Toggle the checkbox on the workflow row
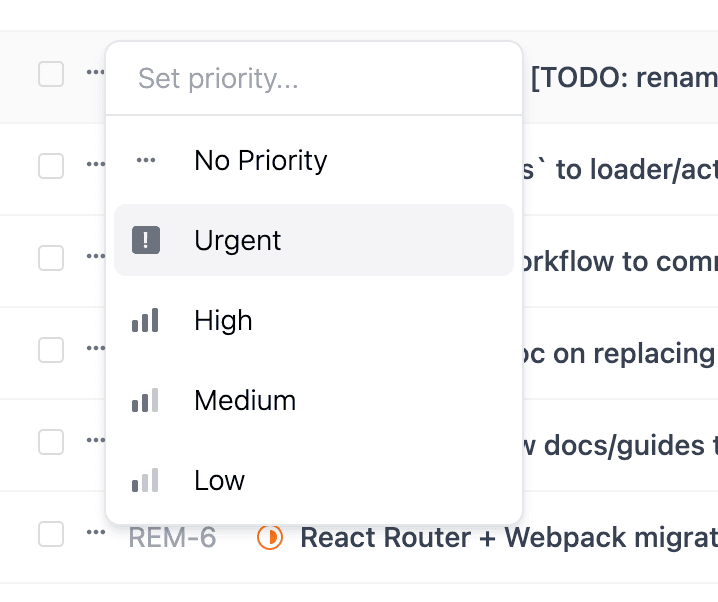The width and height of the screenshot is (718, 602). [51, 258]
